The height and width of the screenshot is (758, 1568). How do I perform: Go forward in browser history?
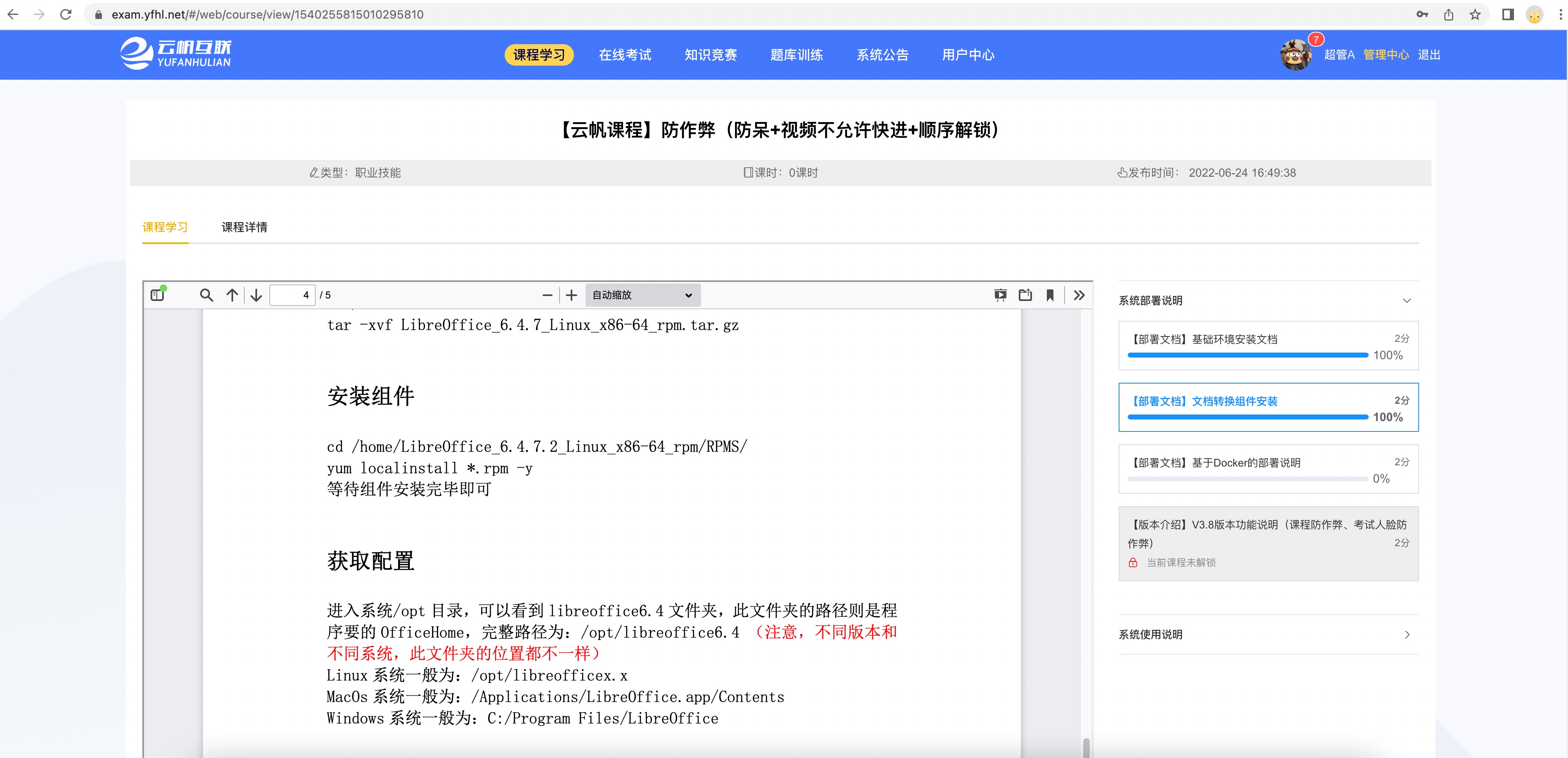point(39,14)
